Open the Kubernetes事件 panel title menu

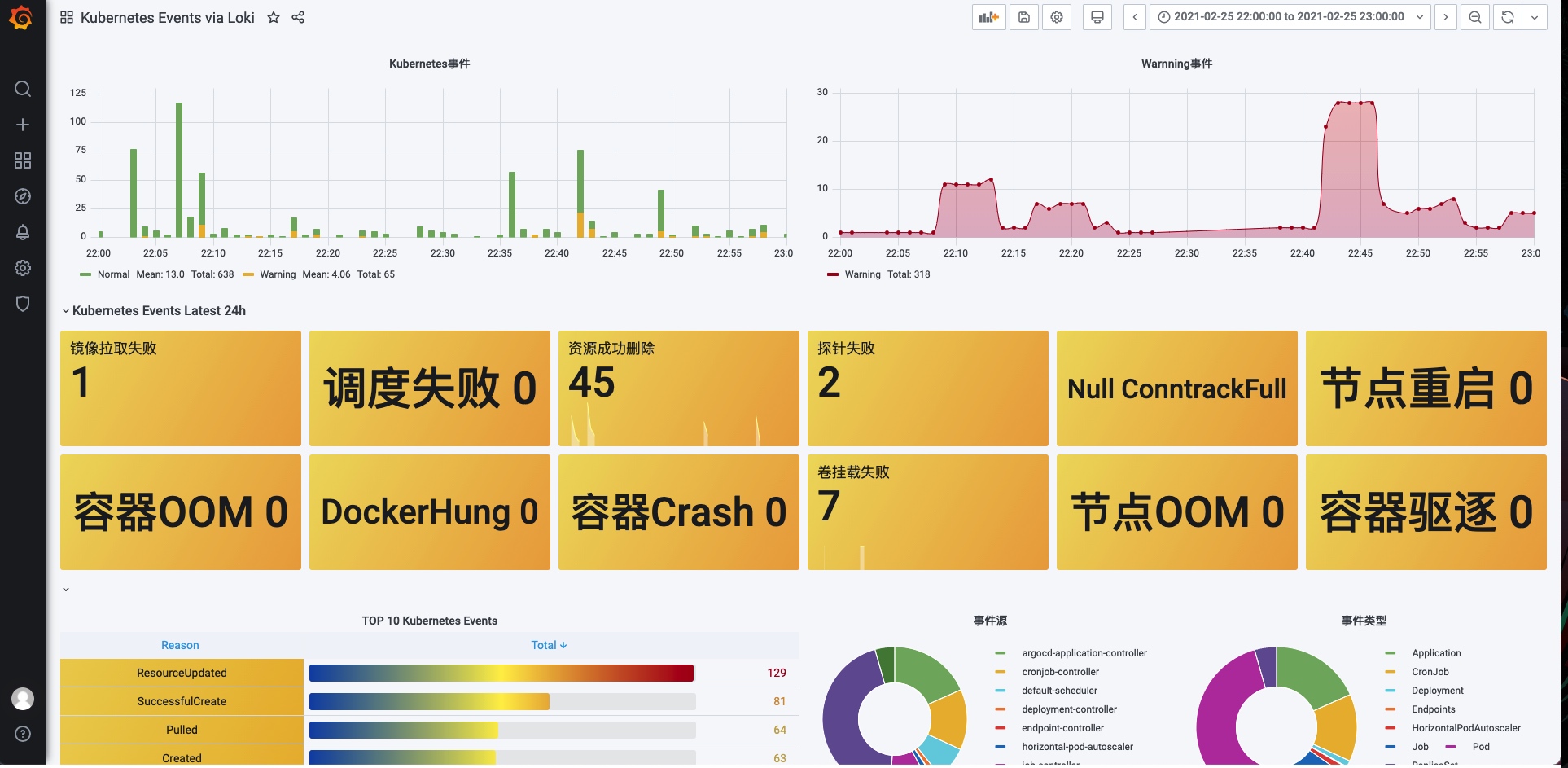[x=430, y=64]
